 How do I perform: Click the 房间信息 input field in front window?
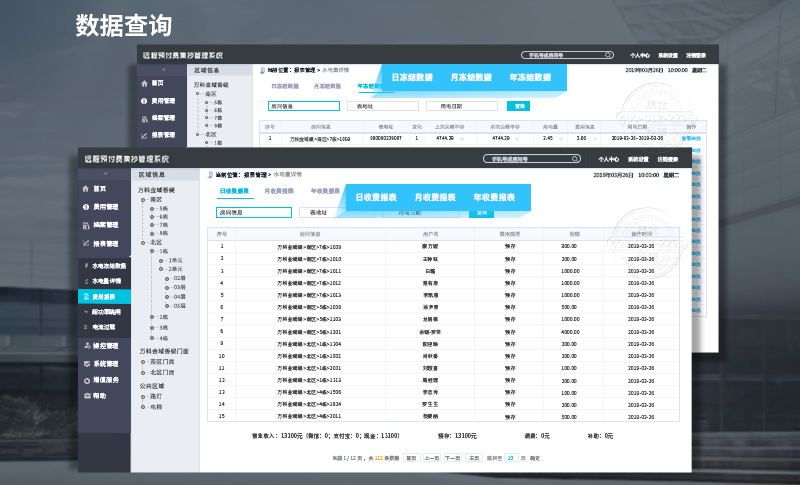[254, 212]
